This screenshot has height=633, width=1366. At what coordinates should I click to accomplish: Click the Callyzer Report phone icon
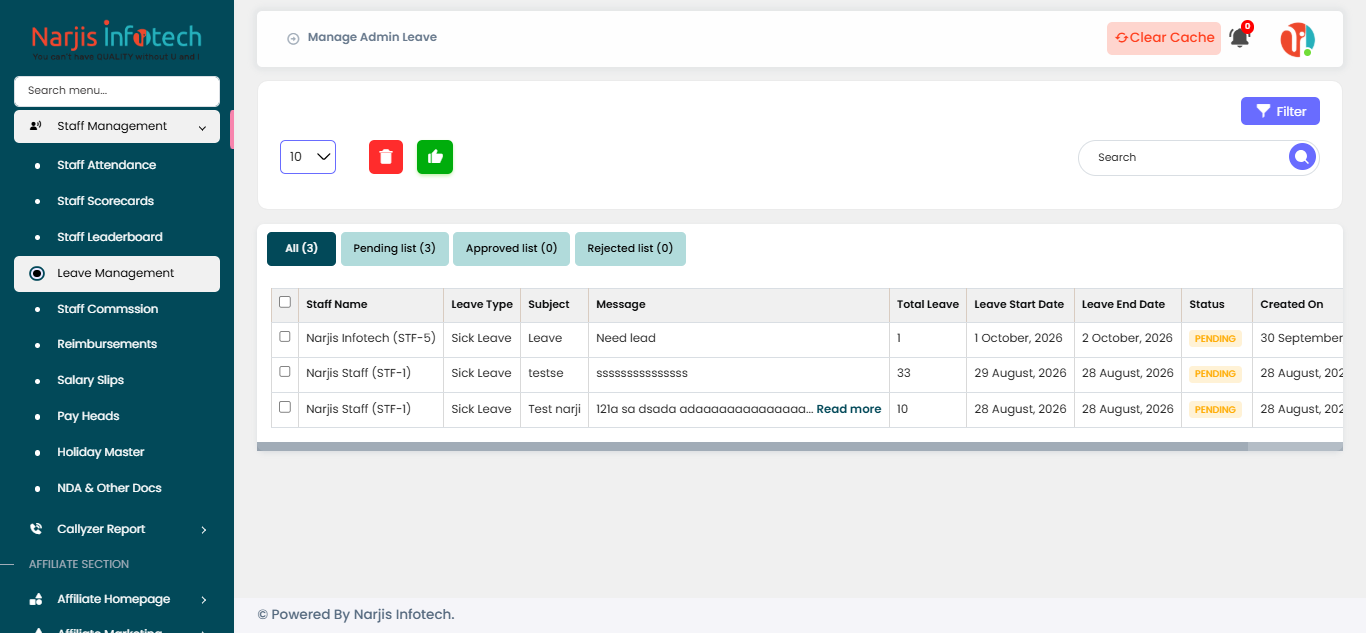[x=36, y=529]
